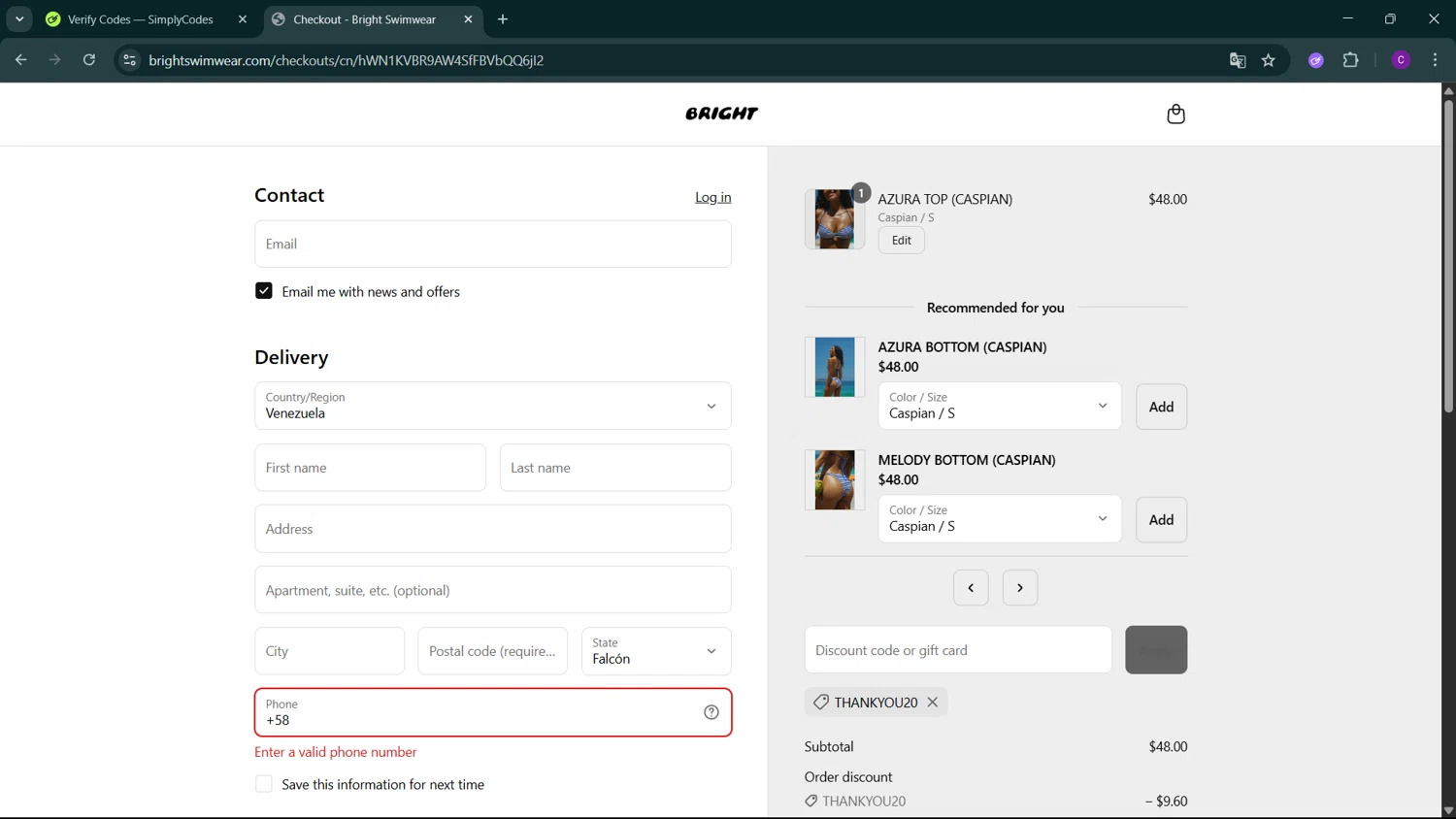Open a new browser tab
This screenshot has height=819, width=1456.
tap(503, 19)
